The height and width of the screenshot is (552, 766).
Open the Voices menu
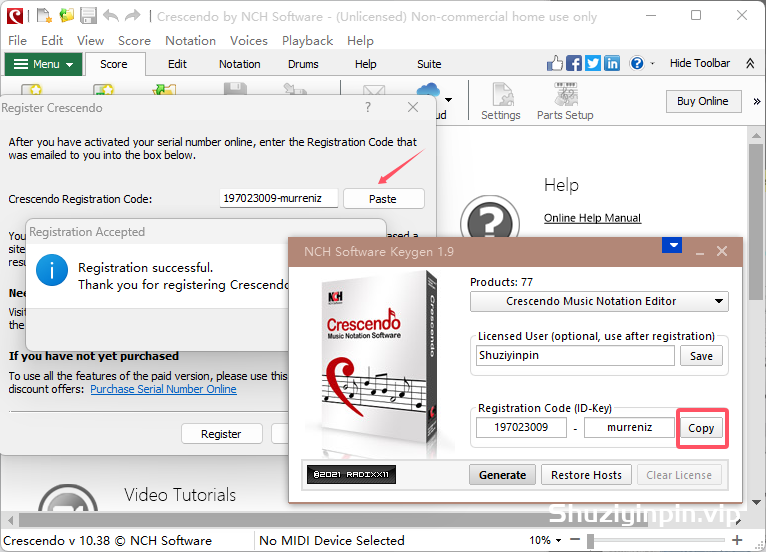point(249,41)
